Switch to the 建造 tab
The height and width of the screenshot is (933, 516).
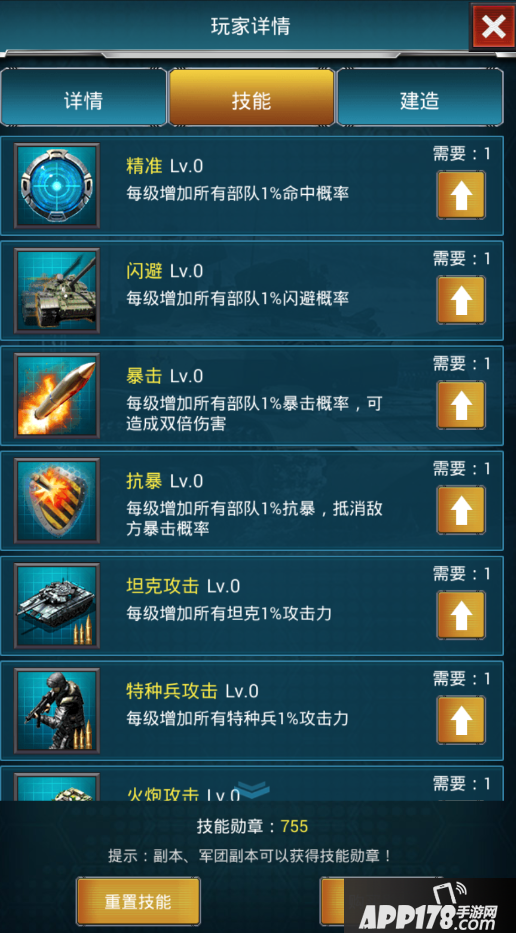420,98
